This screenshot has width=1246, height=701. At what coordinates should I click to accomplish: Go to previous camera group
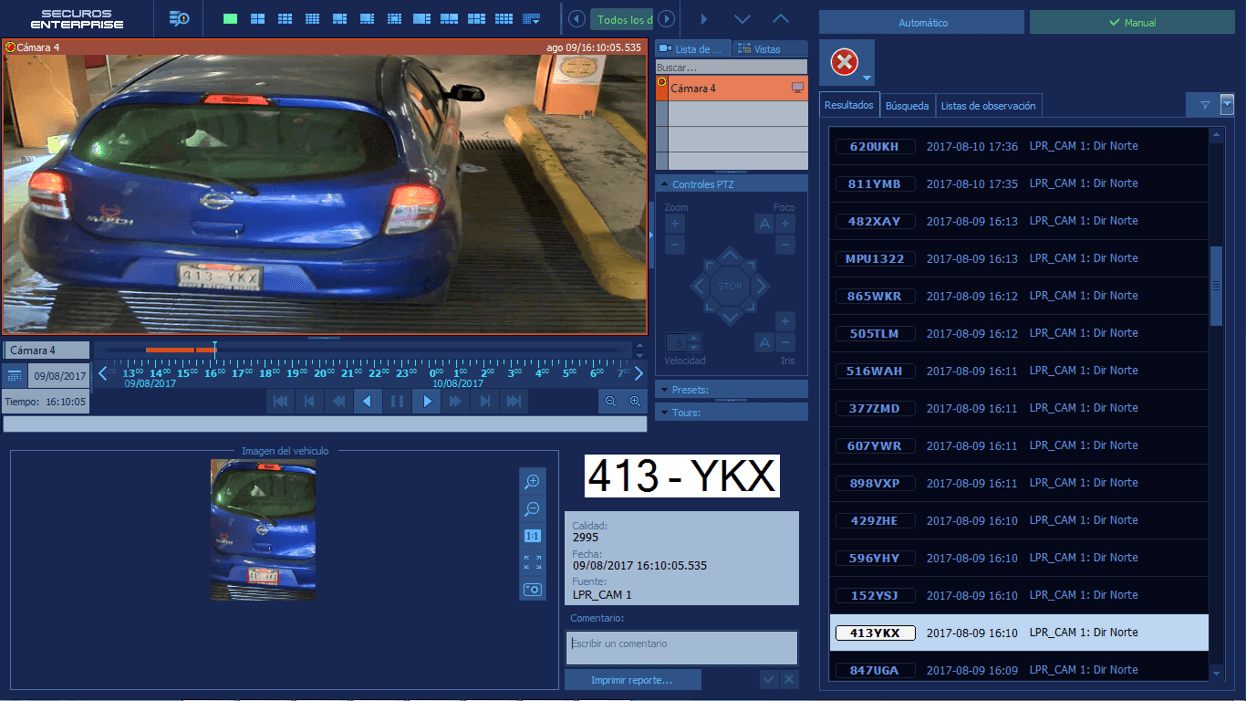(577, 19)
